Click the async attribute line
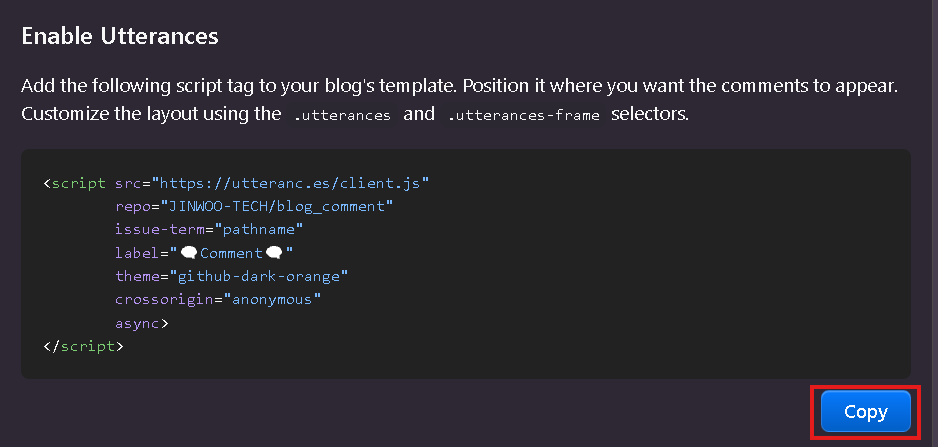Viewport: 938px width, 447px height. [142, 324]
